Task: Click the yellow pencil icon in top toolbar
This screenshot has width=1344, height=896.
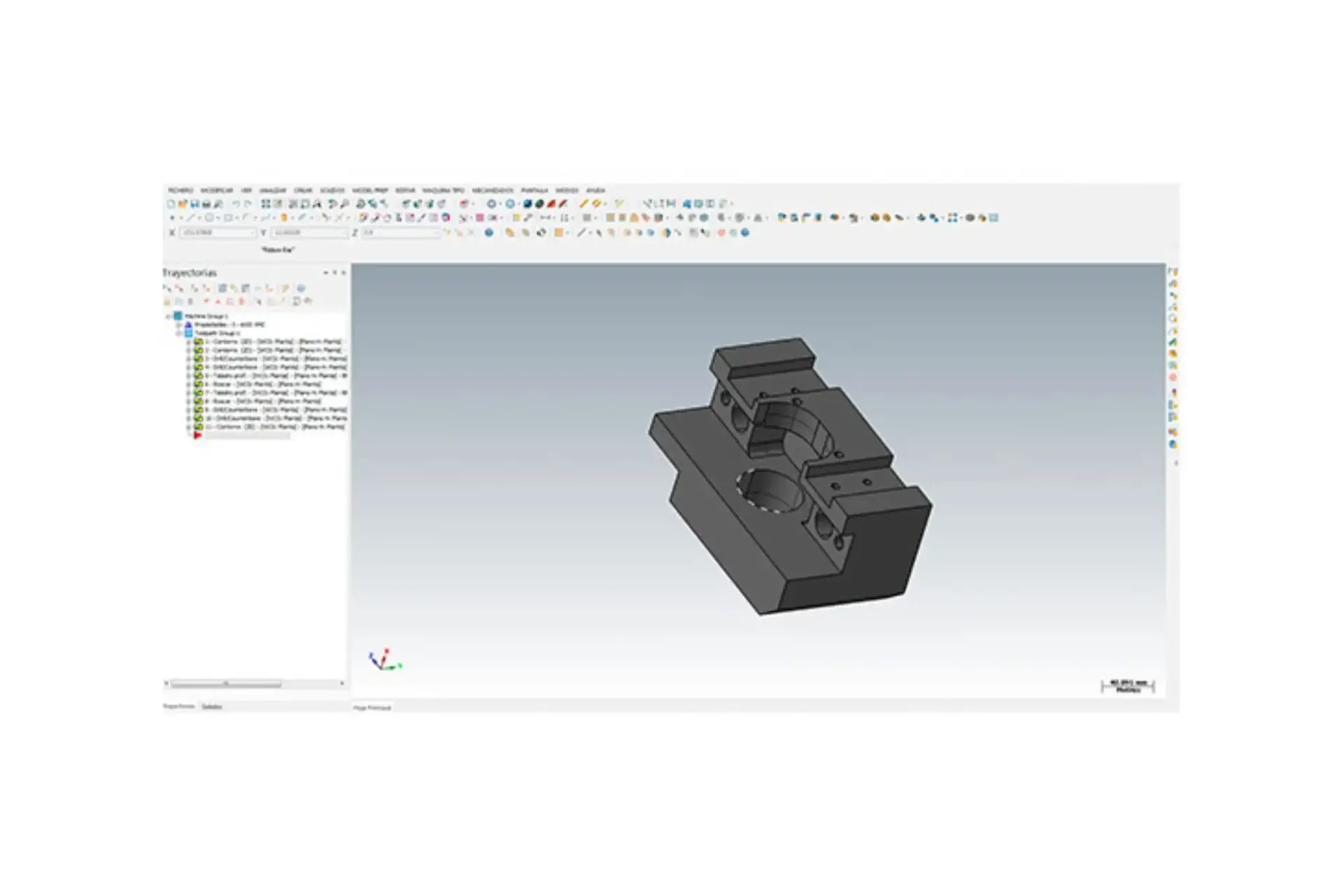Action: (x=584, y=204)
